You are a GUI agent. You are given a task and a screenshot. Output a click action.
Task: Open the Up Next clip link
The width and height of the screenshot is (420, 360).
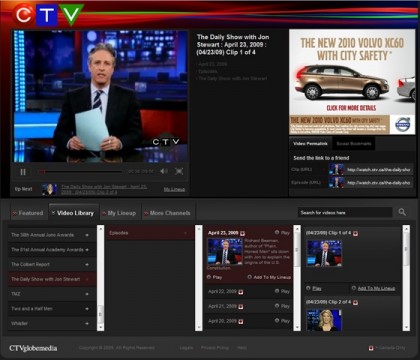coord(104,189)
